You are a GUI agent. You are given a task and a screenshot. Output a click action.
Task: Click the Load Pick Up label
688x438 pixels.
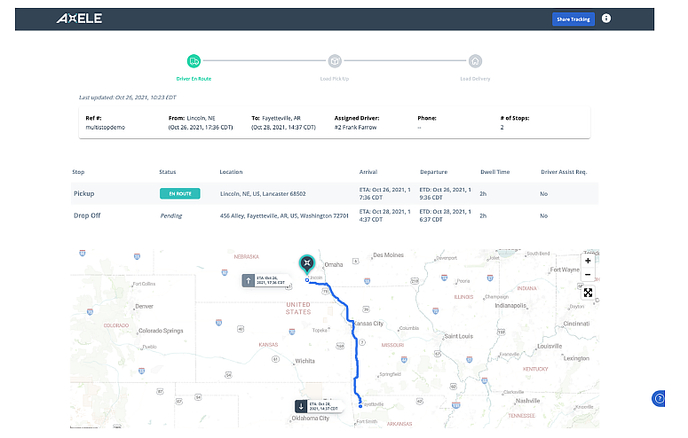pos(334,79)
